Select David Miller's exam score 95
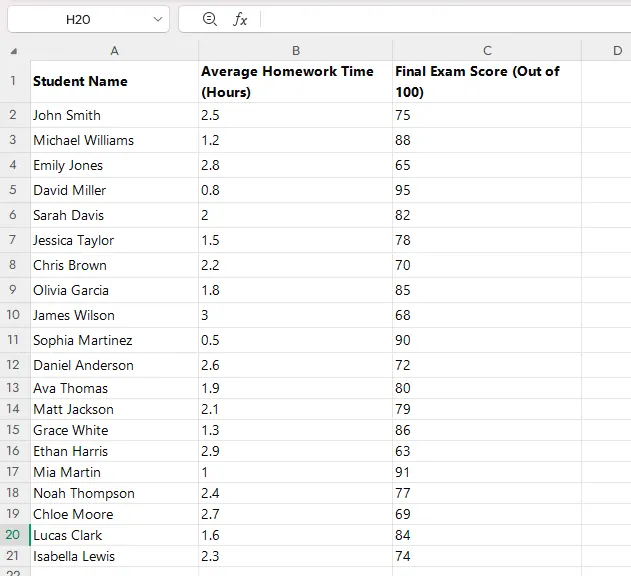 coord(486,190)
